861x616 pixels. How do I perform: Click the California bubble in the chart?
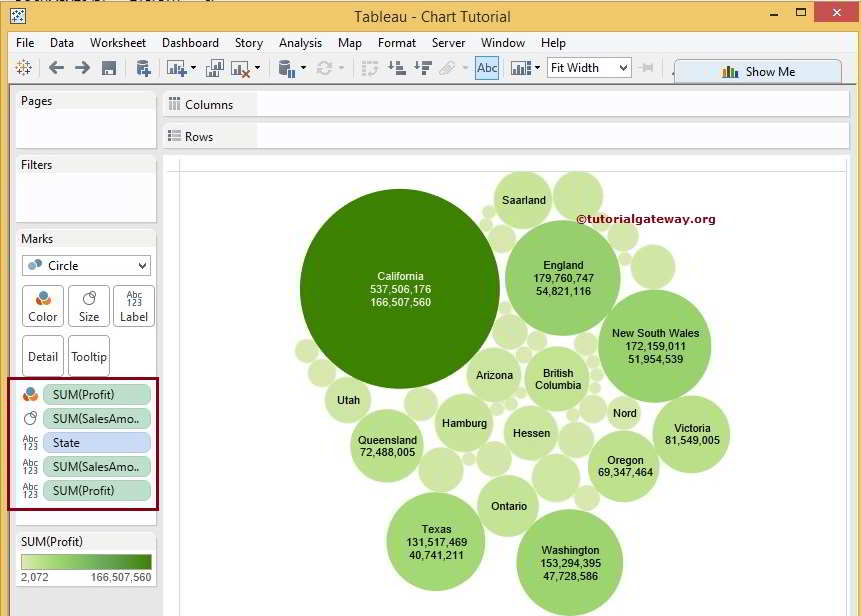point(400,288)
